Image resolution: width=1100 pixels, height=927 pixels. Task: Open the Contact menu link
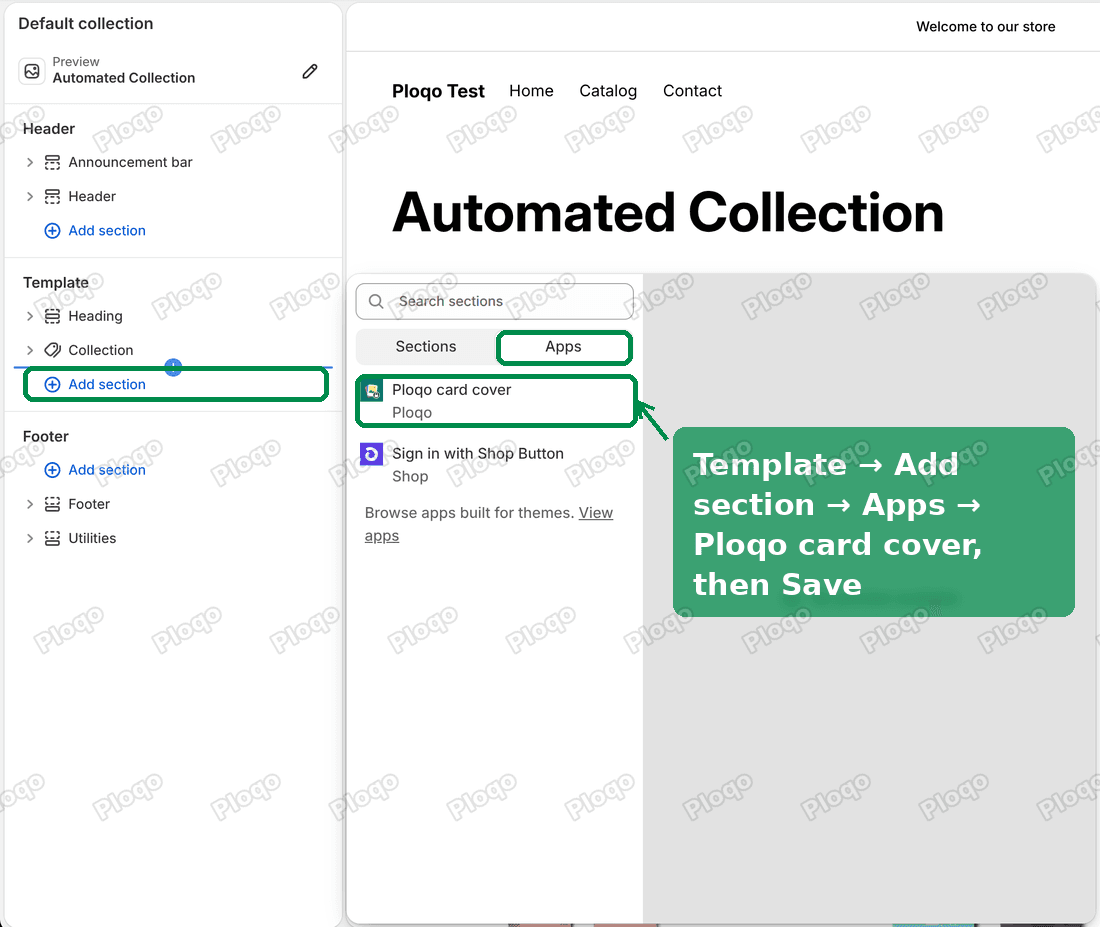[x=692, y=91]
